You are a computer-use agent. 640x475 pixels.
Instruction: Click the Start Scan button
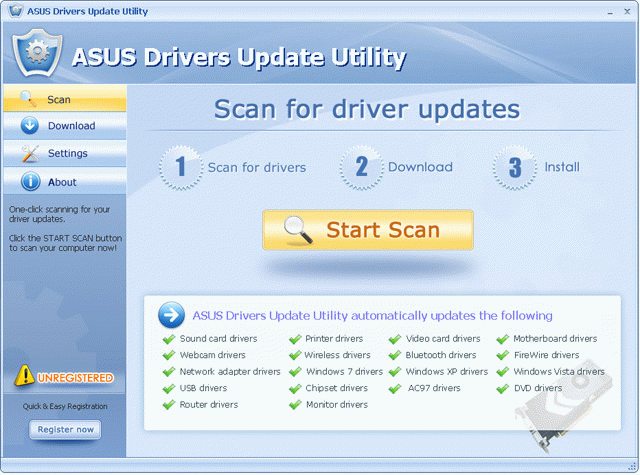[368, 230]
